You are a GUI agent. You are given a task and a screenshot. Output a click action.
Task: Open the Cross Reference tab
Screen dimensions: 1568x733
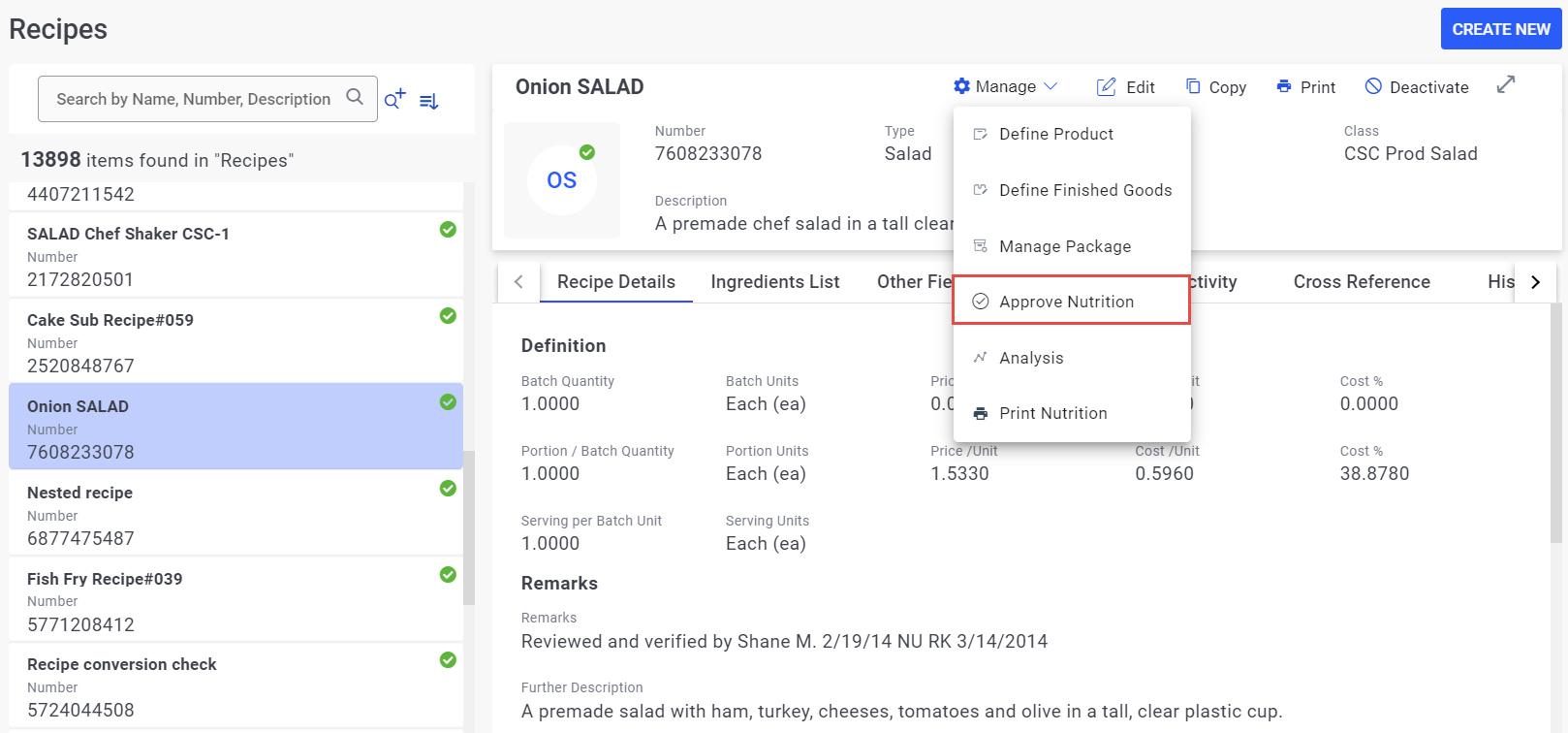click(1362, 282)
